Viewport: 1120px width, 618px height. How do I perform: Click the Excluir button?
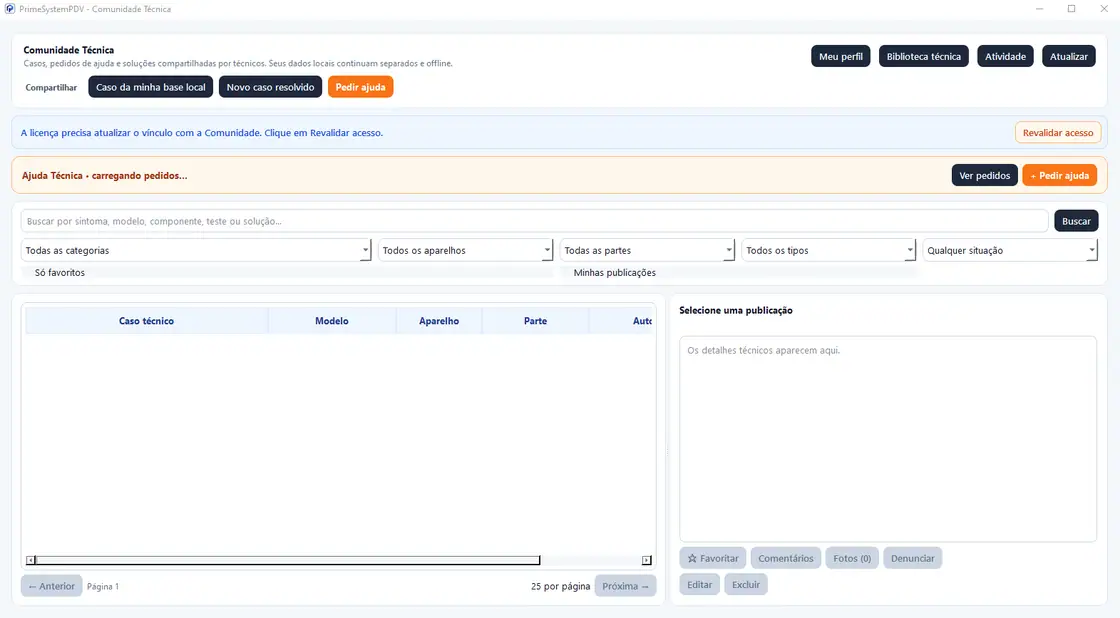pos(746,584)
